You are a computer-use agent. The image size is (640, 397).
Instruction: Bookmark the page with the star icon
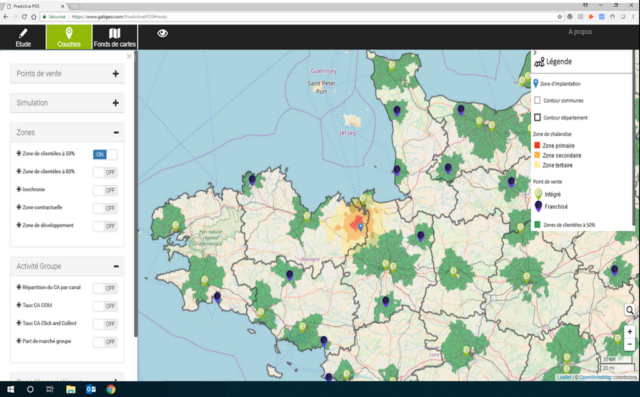(x=560, y=17)
